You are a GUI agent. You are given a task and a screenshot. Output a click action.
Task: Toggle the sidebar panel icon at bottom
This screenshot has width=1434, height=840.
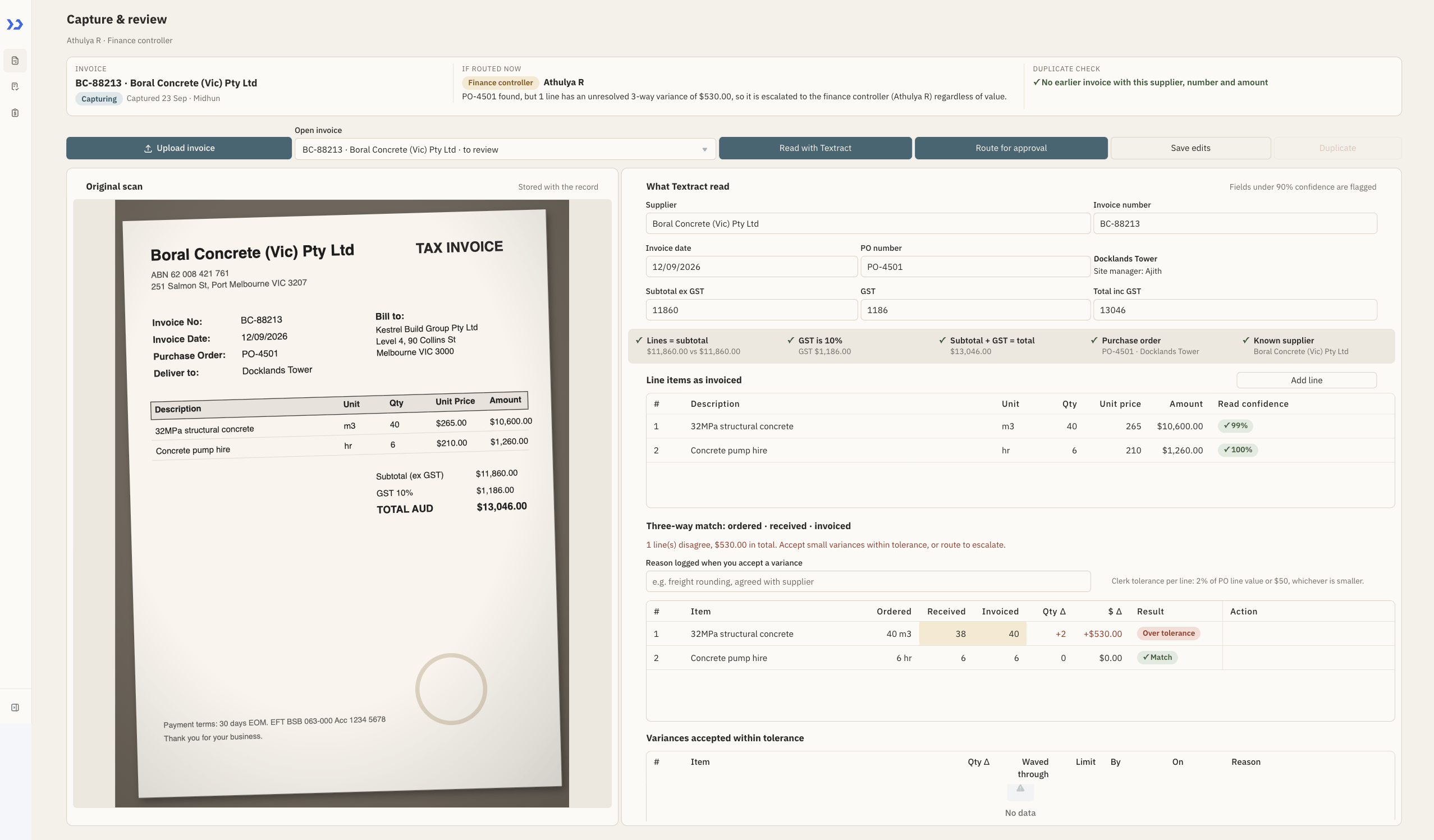(15, 708)
